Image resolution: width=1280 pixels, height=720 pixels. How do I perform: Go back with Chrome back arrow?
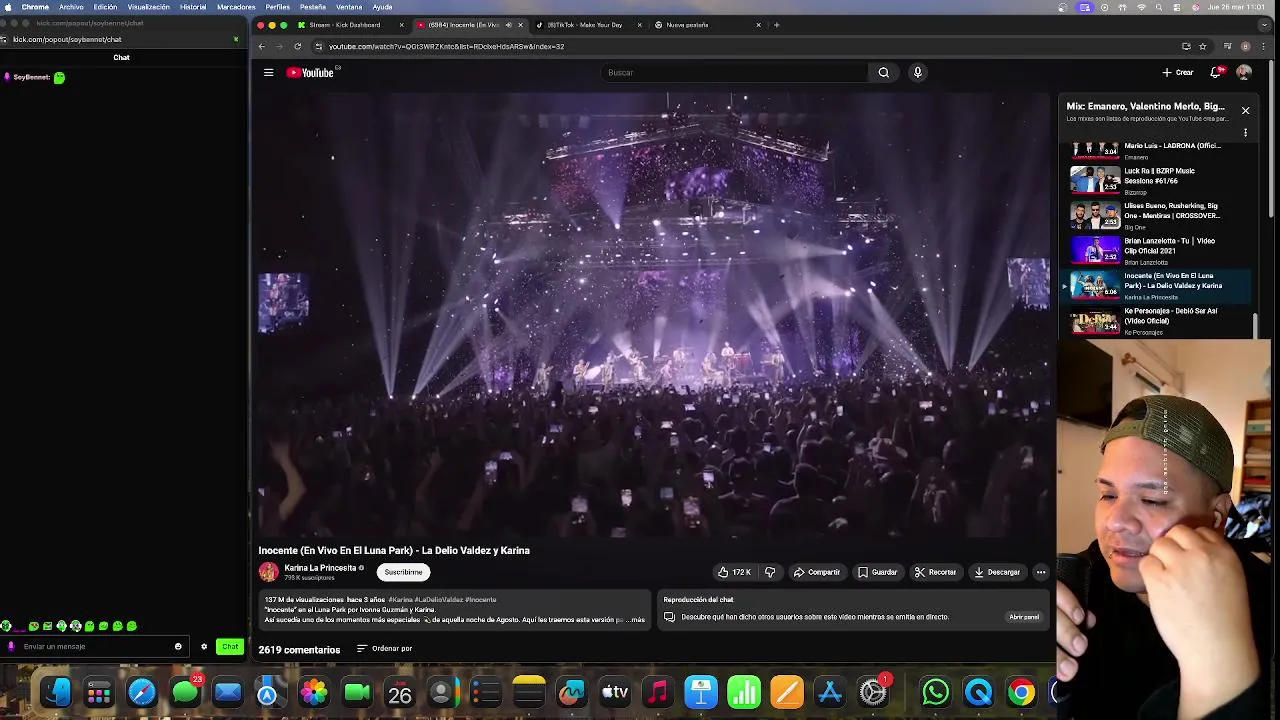pos(262,46)
